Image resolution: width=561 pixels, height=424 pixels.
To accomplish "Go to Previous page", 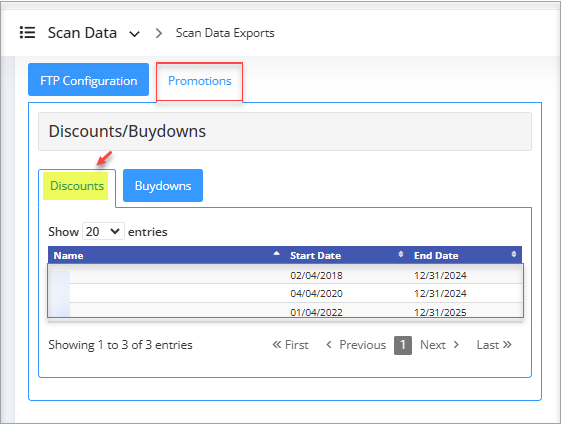I will [x=356, y=345].
